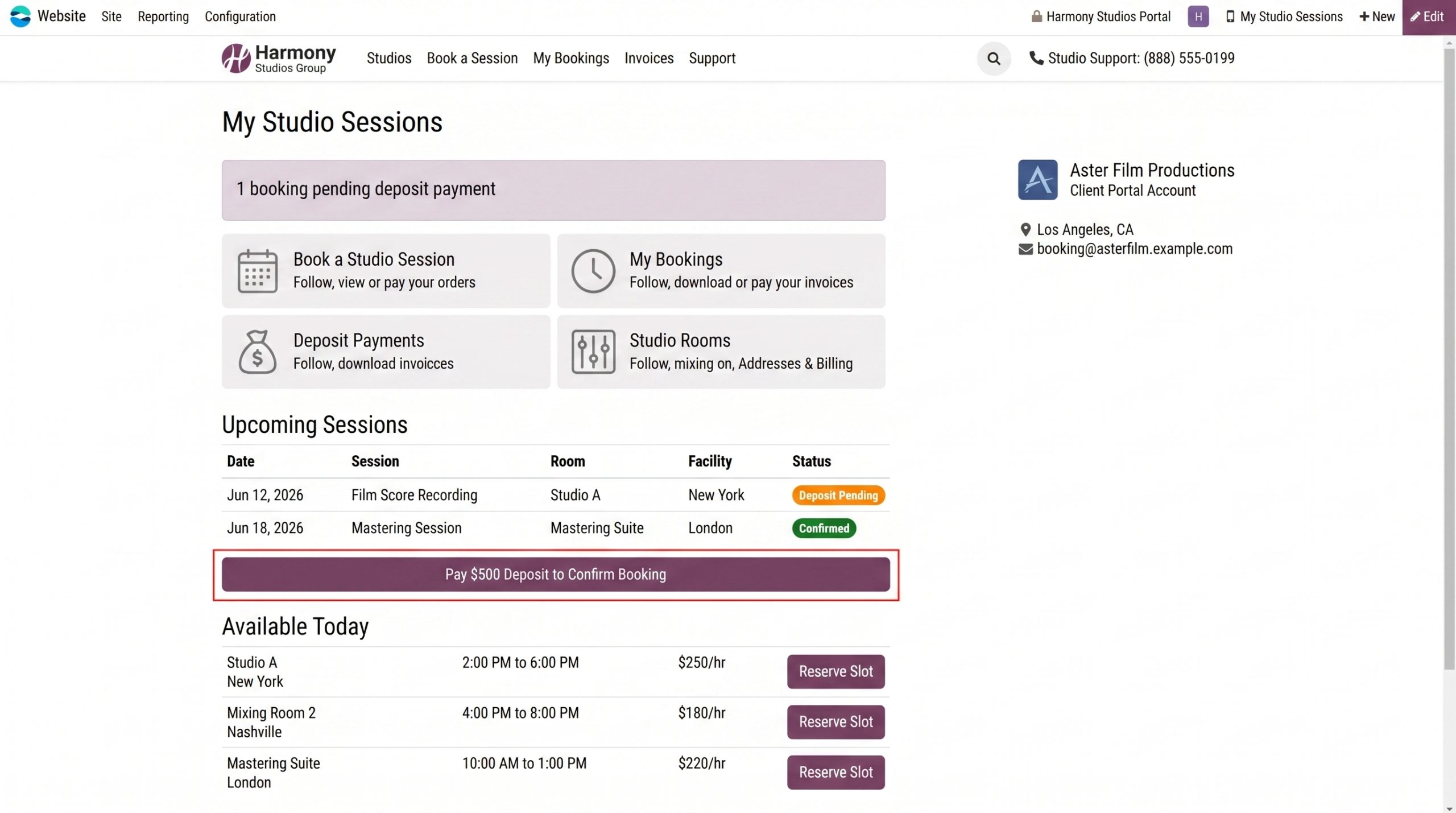Click the Harmony Studios Portal link

coord(1108,16)
